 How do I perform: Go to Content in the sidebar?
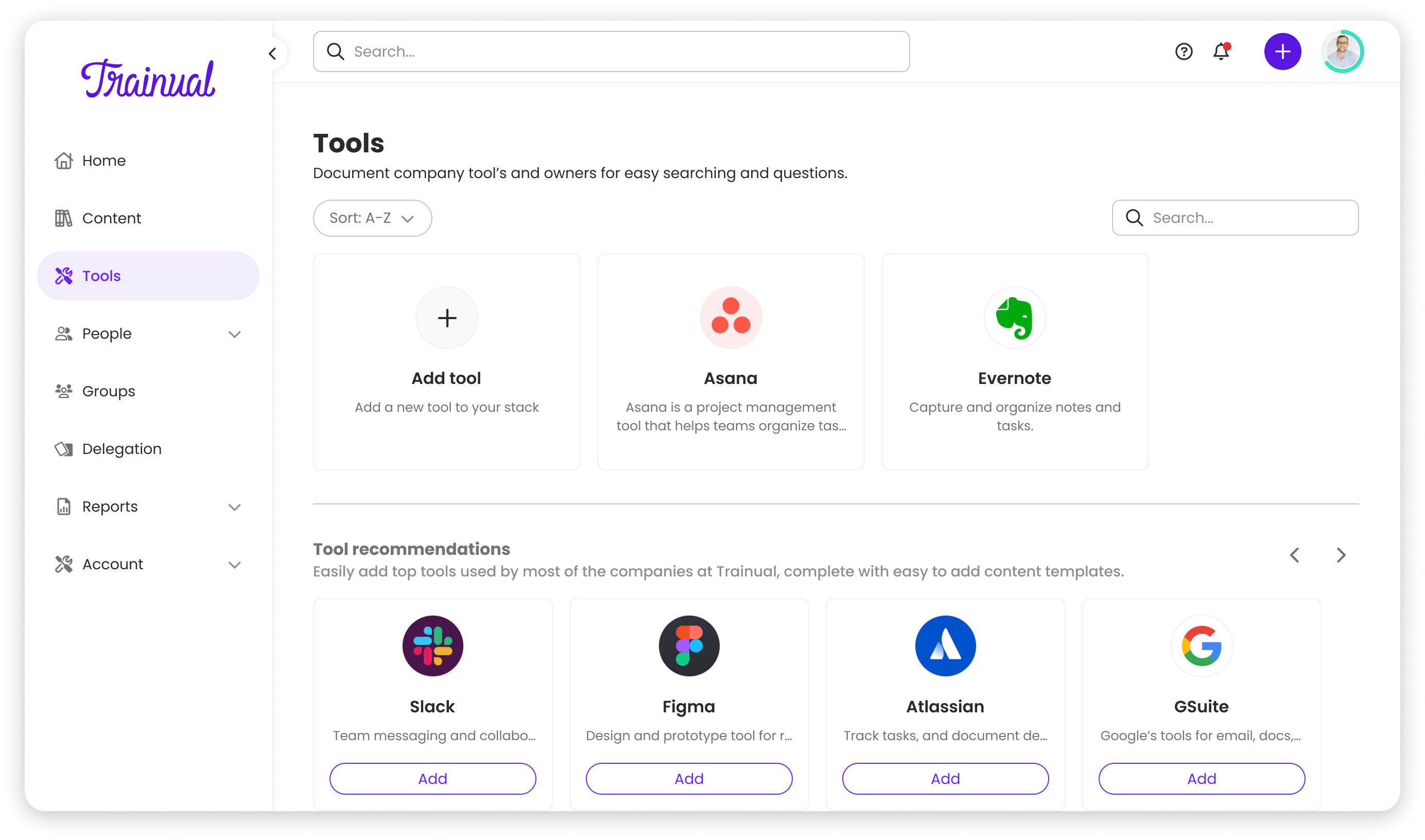tap(112, 218)
